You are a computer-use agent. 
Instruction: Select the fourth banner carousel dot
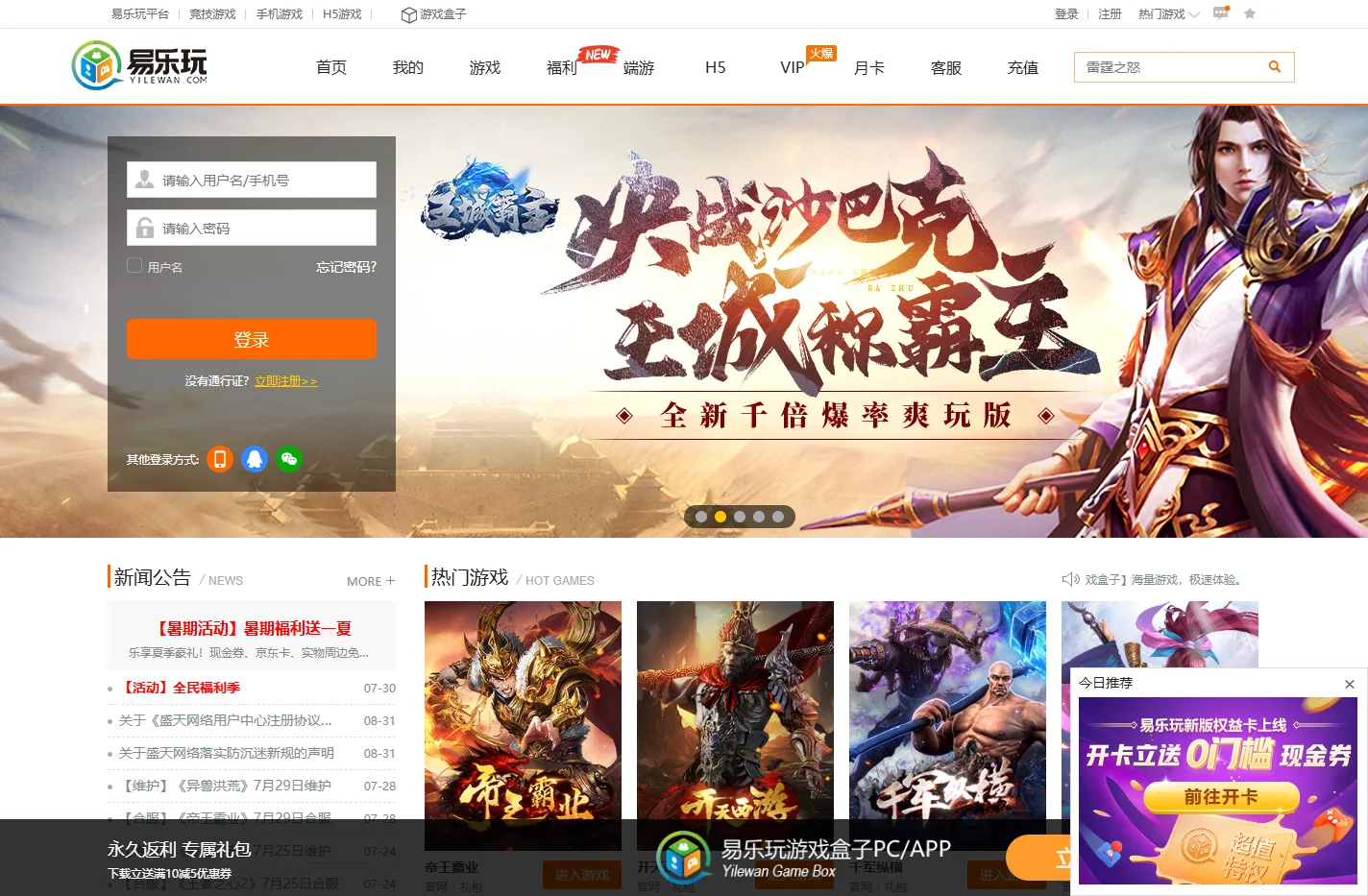coord(759,517)
